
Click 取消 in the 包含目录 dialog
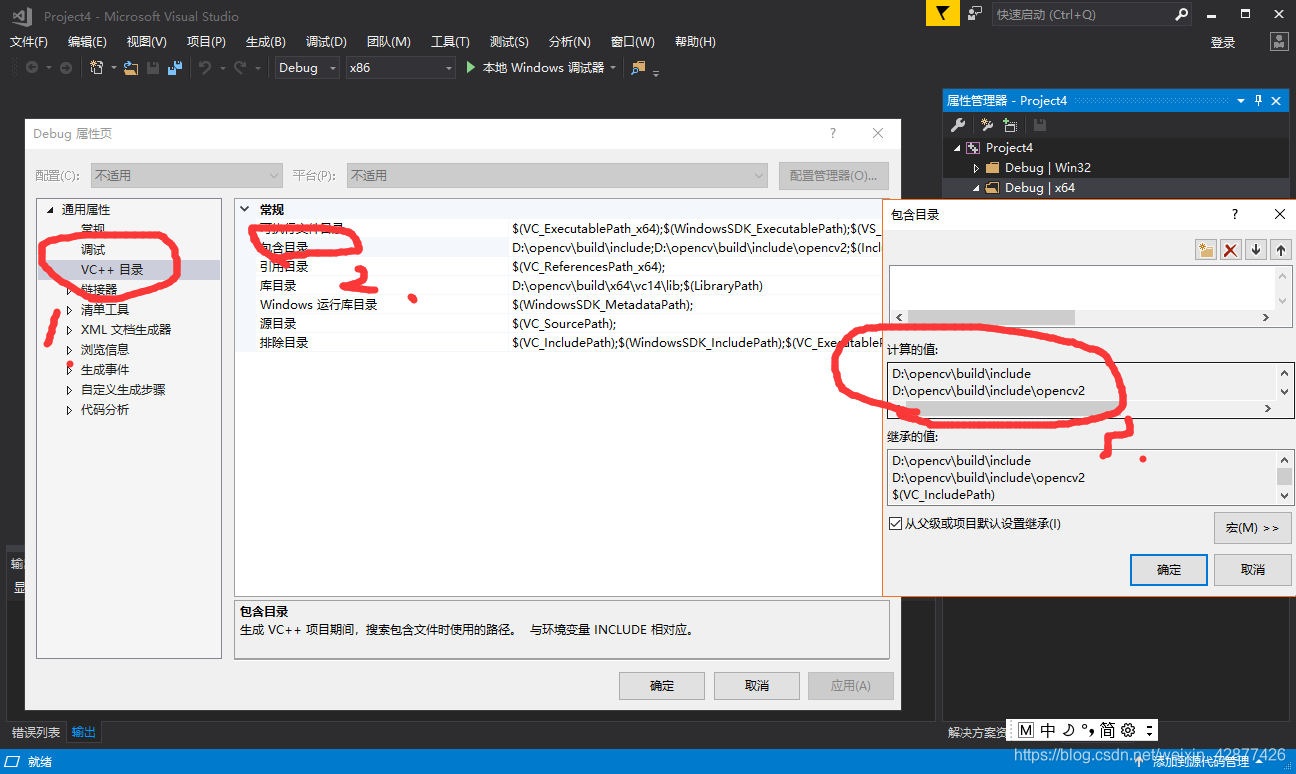(x=1253, y=570)
